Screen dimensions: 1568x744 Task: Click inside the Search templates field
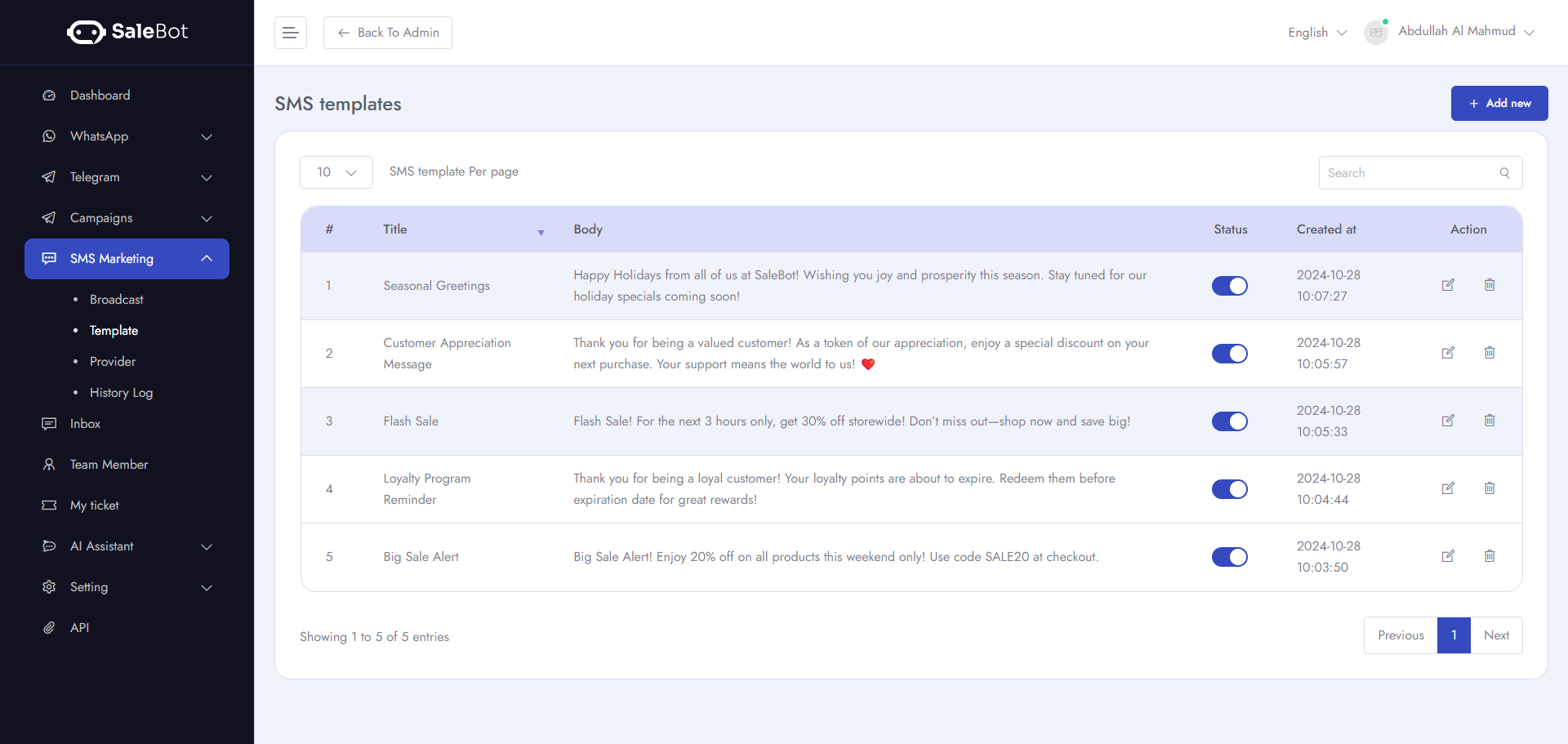point(1413,172)
